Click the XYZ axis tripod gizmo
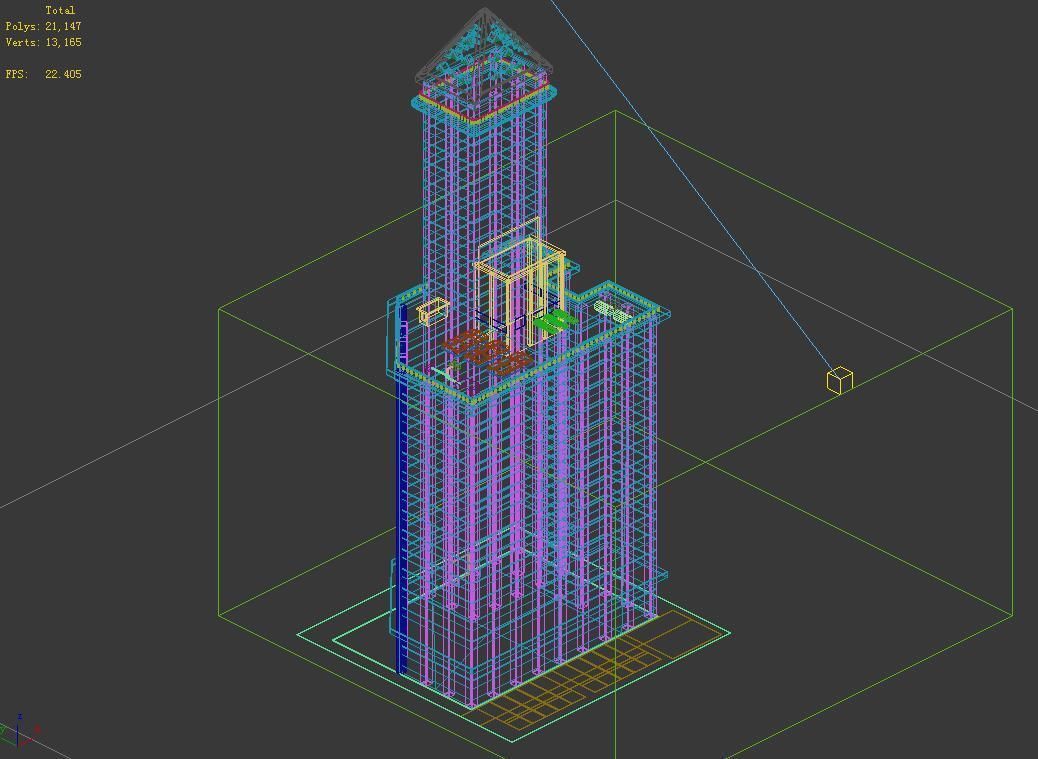The image size is (1038, 759). coord(19,731)
